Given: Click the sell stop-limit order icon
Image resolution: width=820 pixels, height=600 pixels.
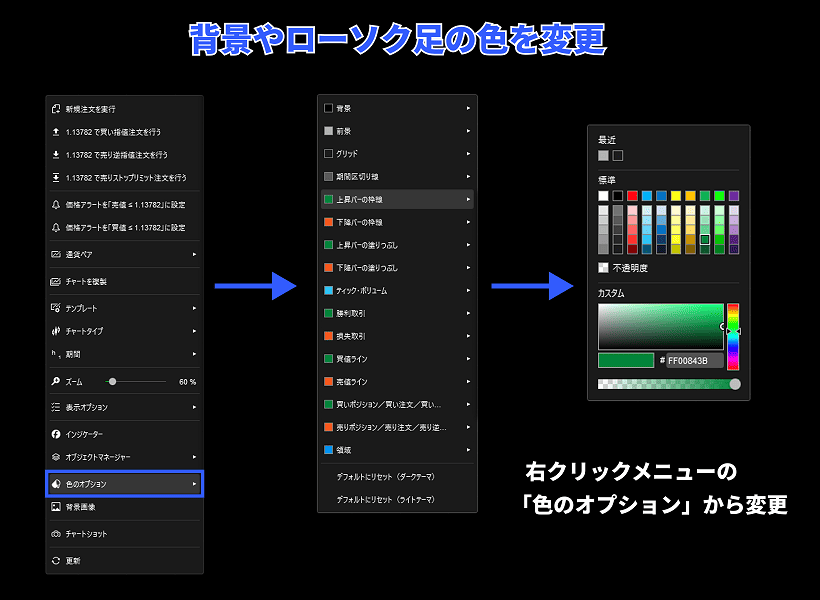Looking at the screenshot, I should [x=56, y=178].
